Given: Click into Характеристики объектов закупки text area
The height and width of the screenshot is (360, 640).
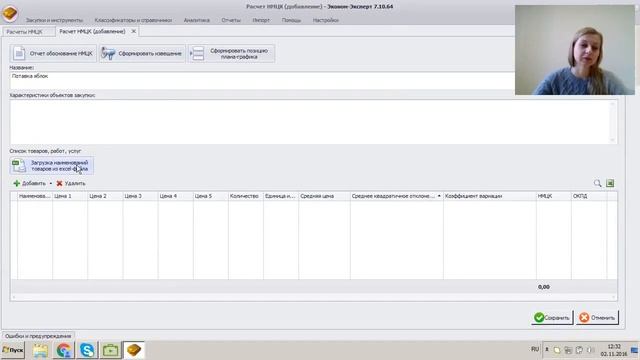Looking at the screenshot, I should tap(313, 122).
